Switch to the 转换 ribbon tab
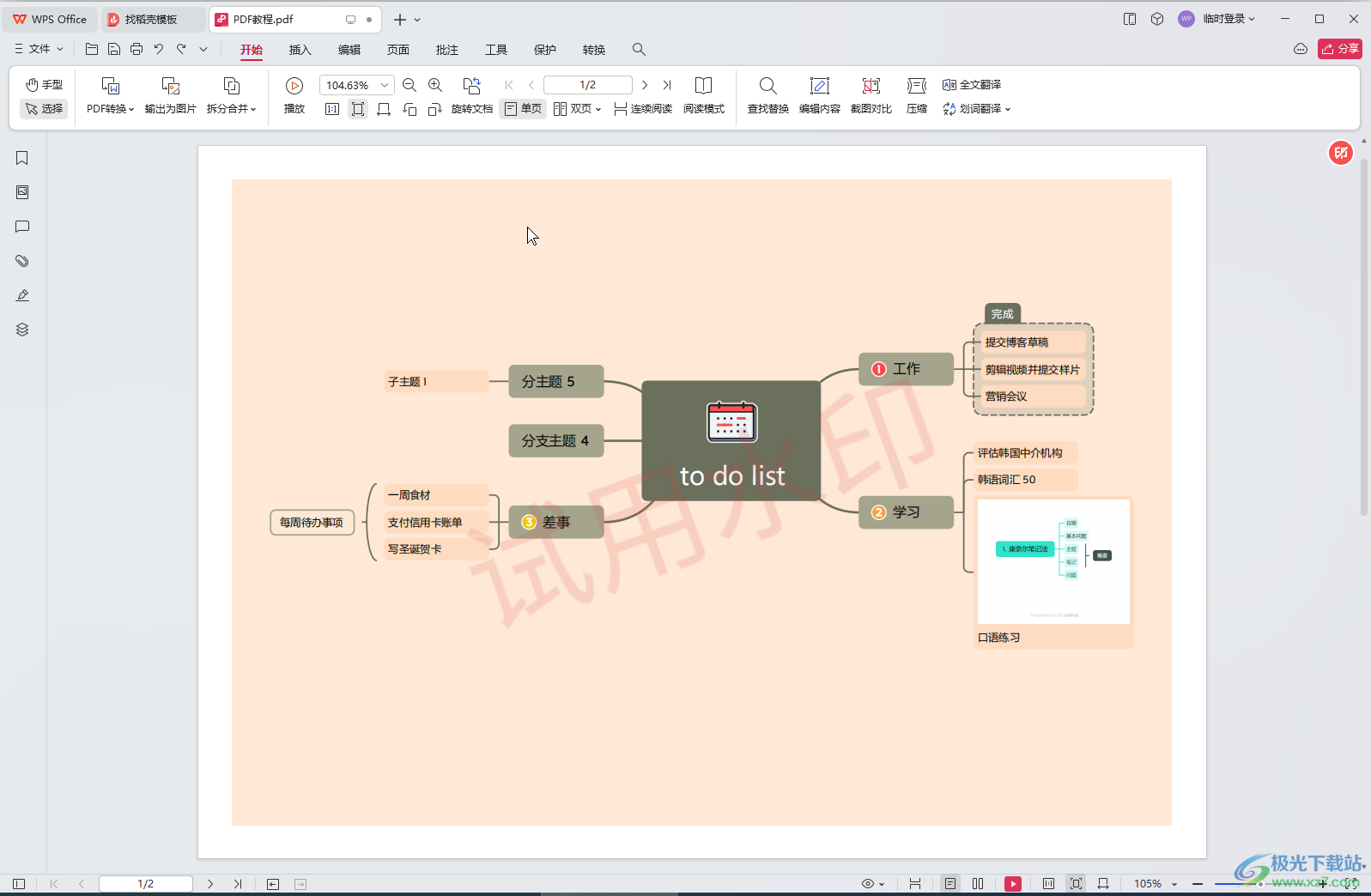1371x896 pixels. 594,50
